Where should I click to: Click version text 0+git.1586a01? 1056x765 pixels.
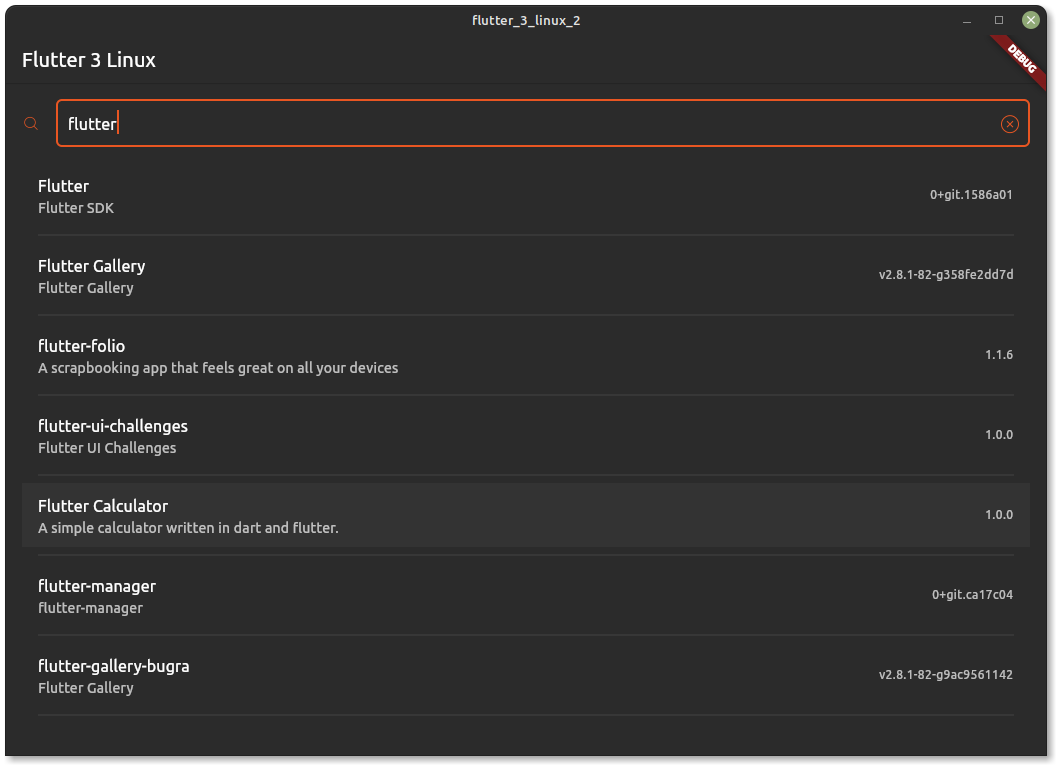click(971, 195)
